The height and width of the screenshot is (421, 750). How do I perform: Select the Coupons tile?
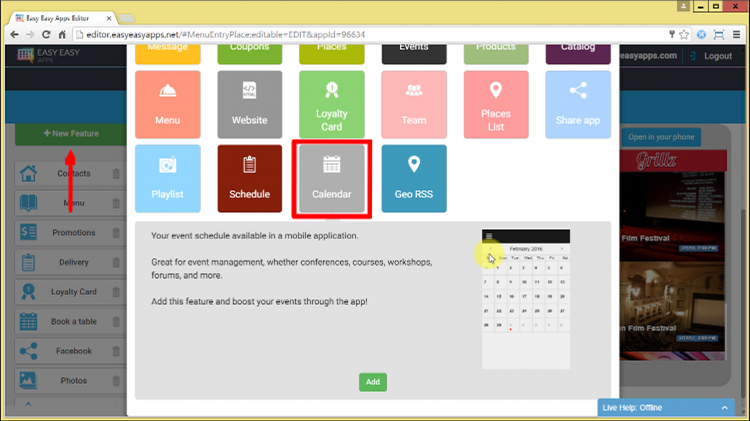249,54
